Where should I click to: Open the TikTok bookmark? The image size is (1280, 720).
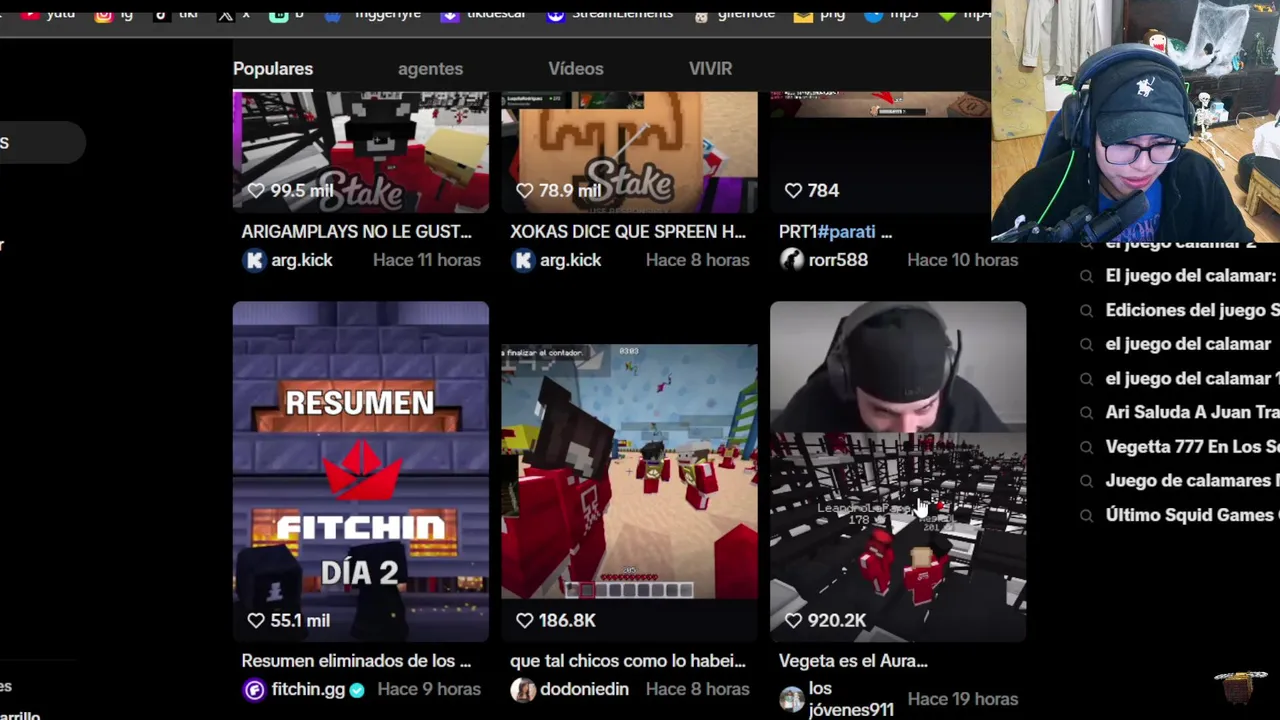pyautogui.click(x=174, y=14)
